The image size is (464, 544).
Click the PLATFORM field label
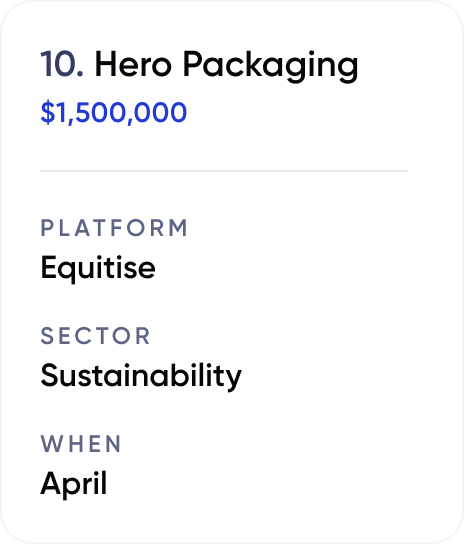tap(114, 228)
